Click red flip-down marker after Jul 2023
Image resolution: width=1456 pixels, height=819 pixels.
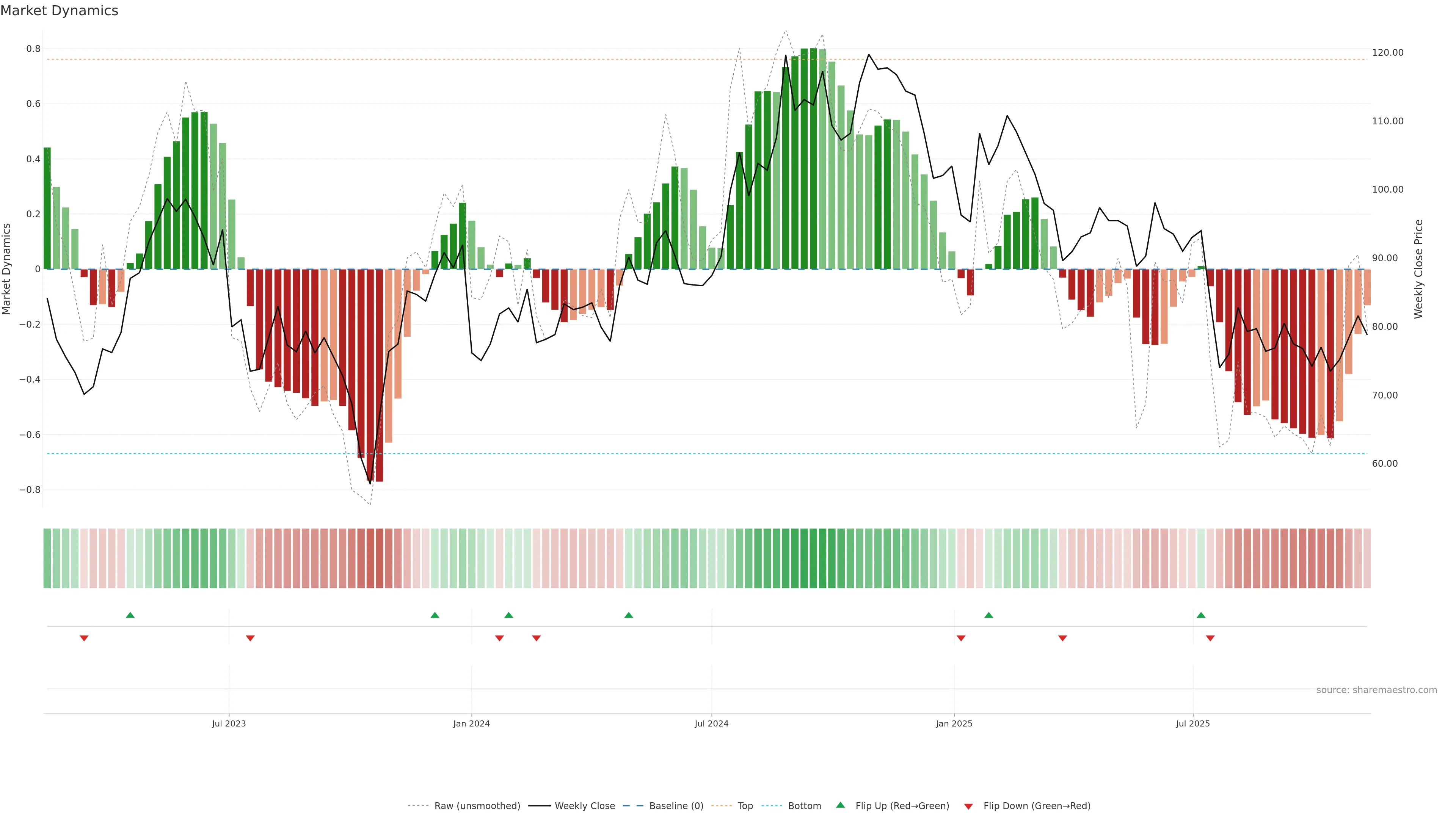click(250, 638)
